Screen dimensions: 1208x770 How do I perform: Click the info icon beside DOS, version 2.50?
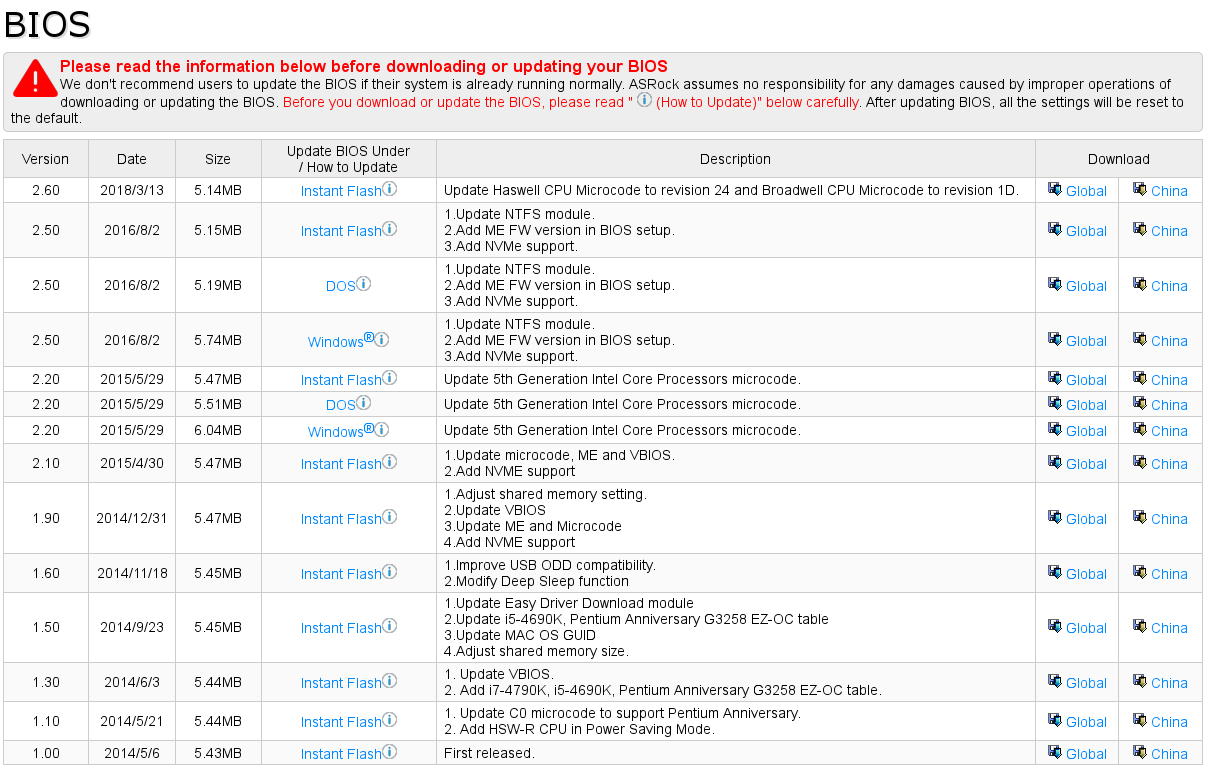pos(364,283)
